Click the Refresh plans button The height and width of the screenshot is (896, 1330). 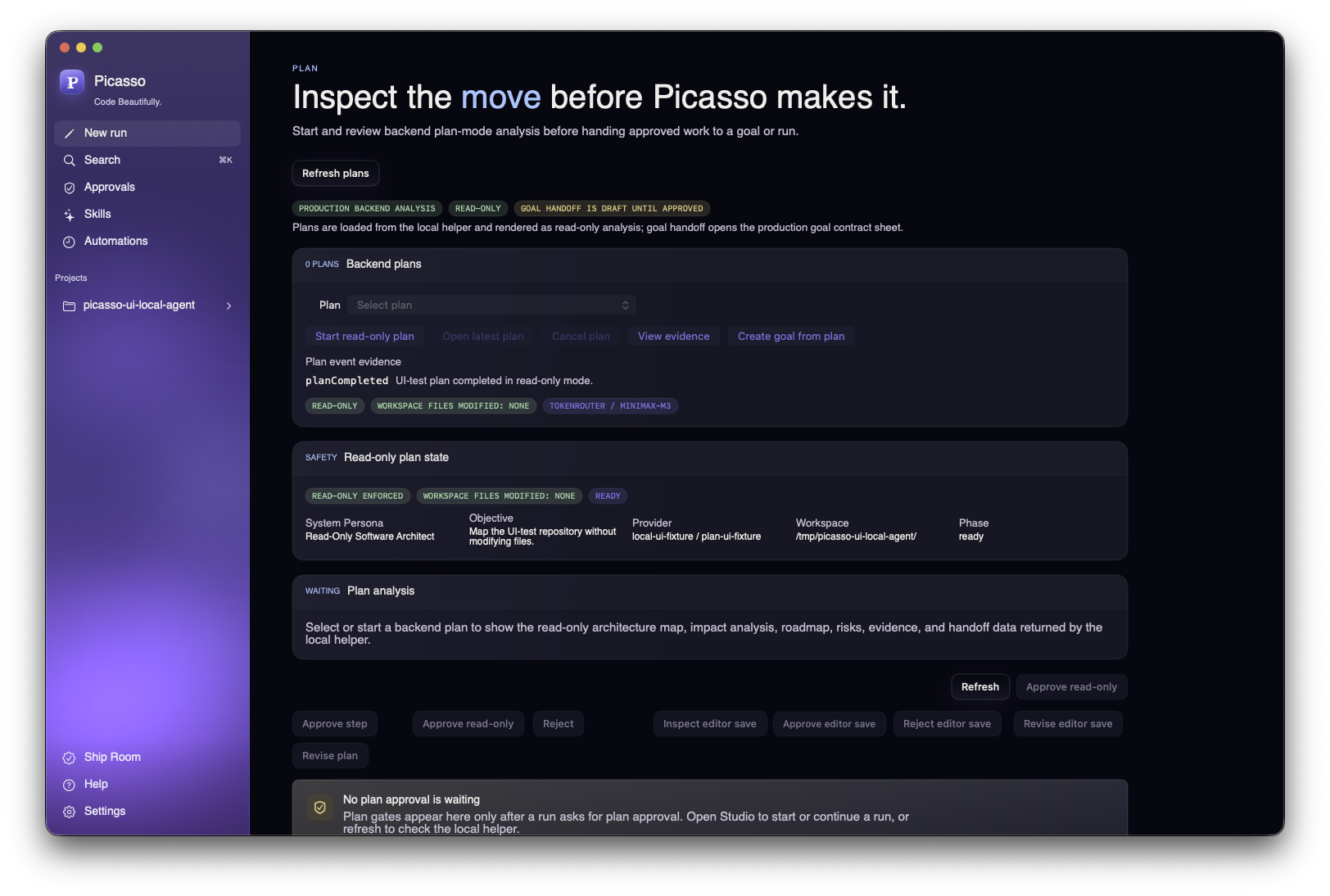tap(336, 173)
